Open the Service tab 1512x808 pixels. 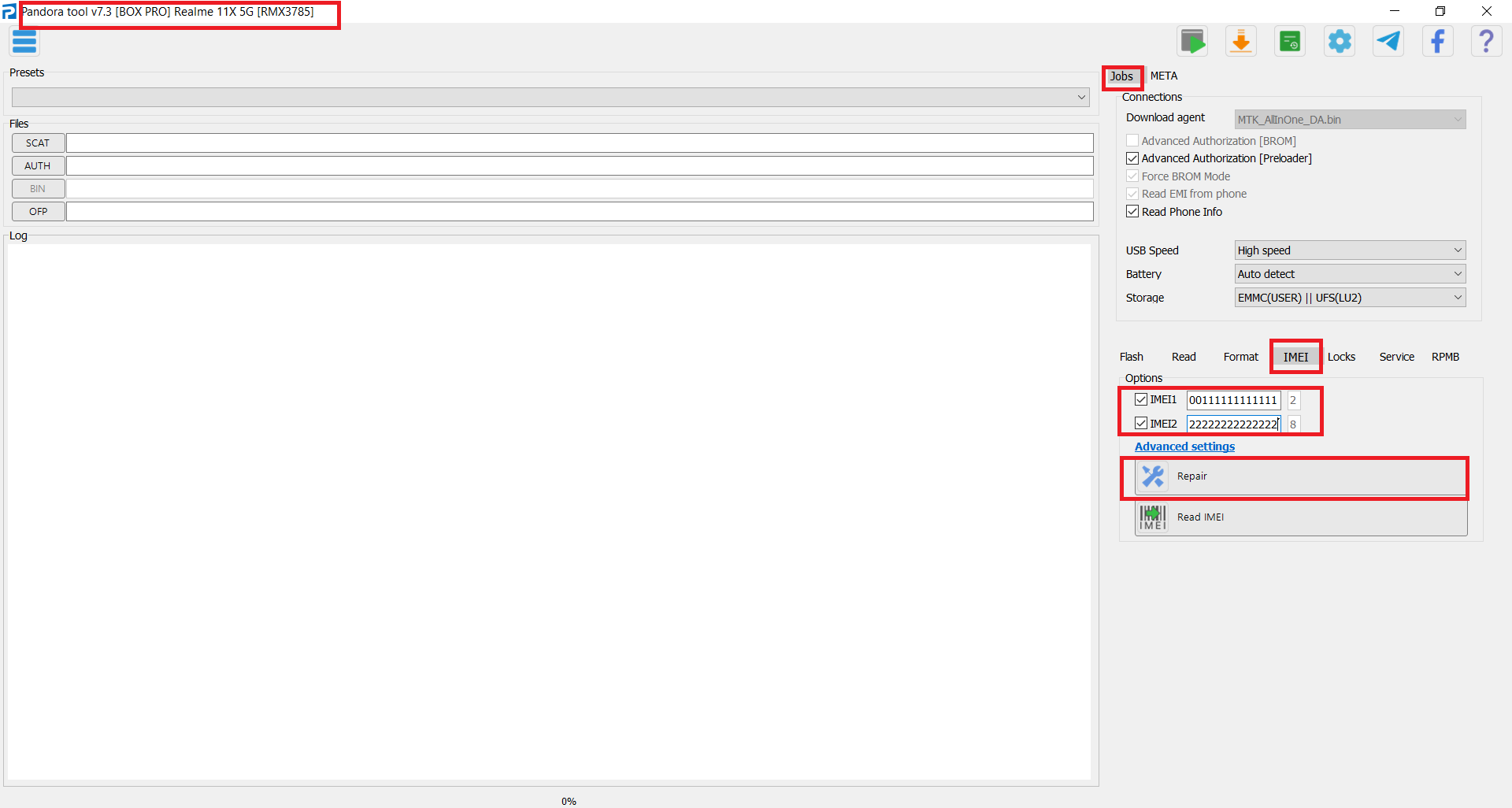pyautogui.click(x=1397, y=357)
